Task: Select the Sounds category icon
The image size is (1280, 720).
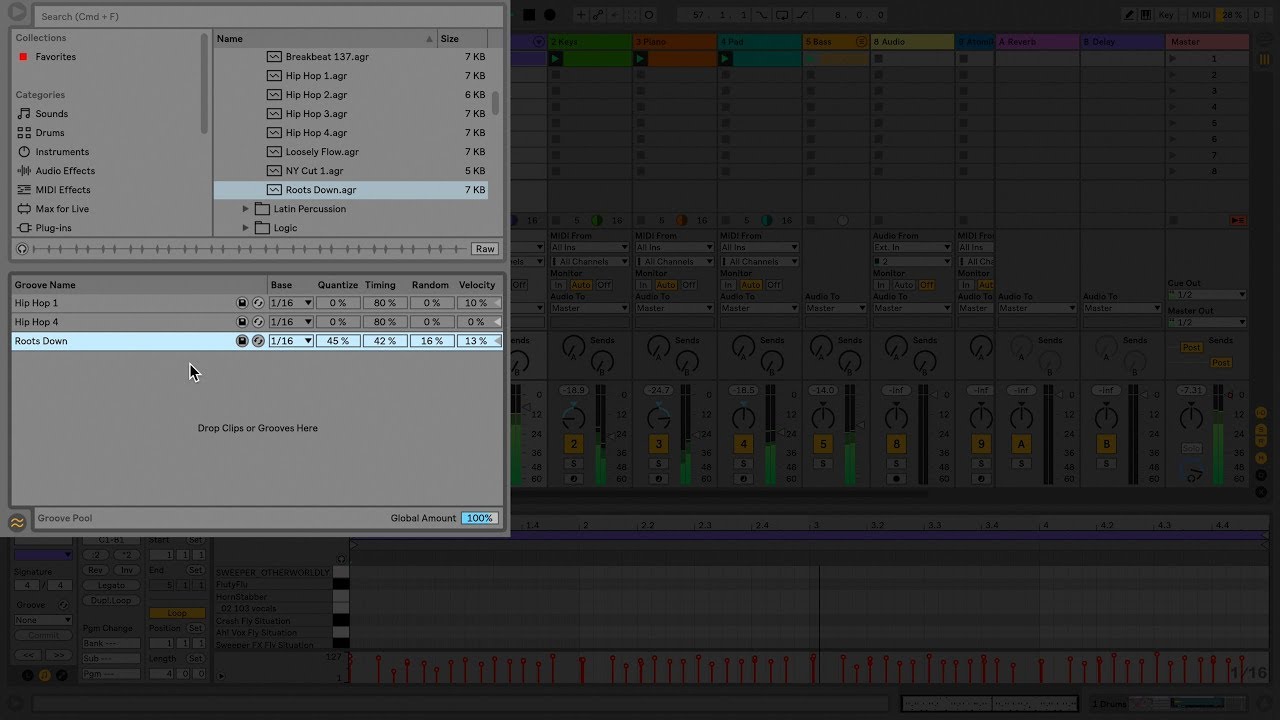Action: [25, 114]
